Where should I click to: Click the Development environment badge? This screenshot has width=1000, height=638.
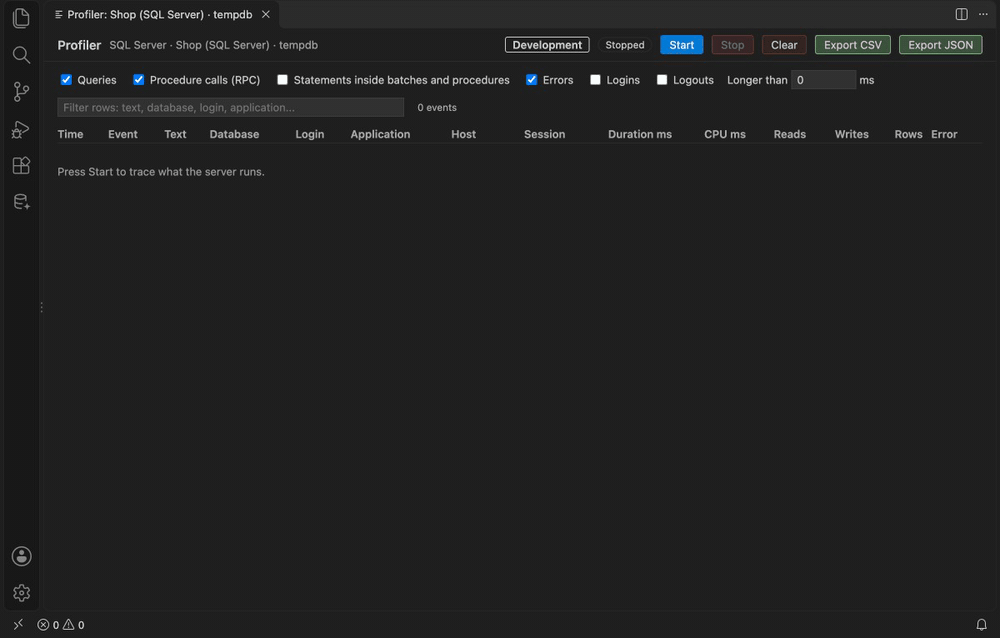point(547,45)
